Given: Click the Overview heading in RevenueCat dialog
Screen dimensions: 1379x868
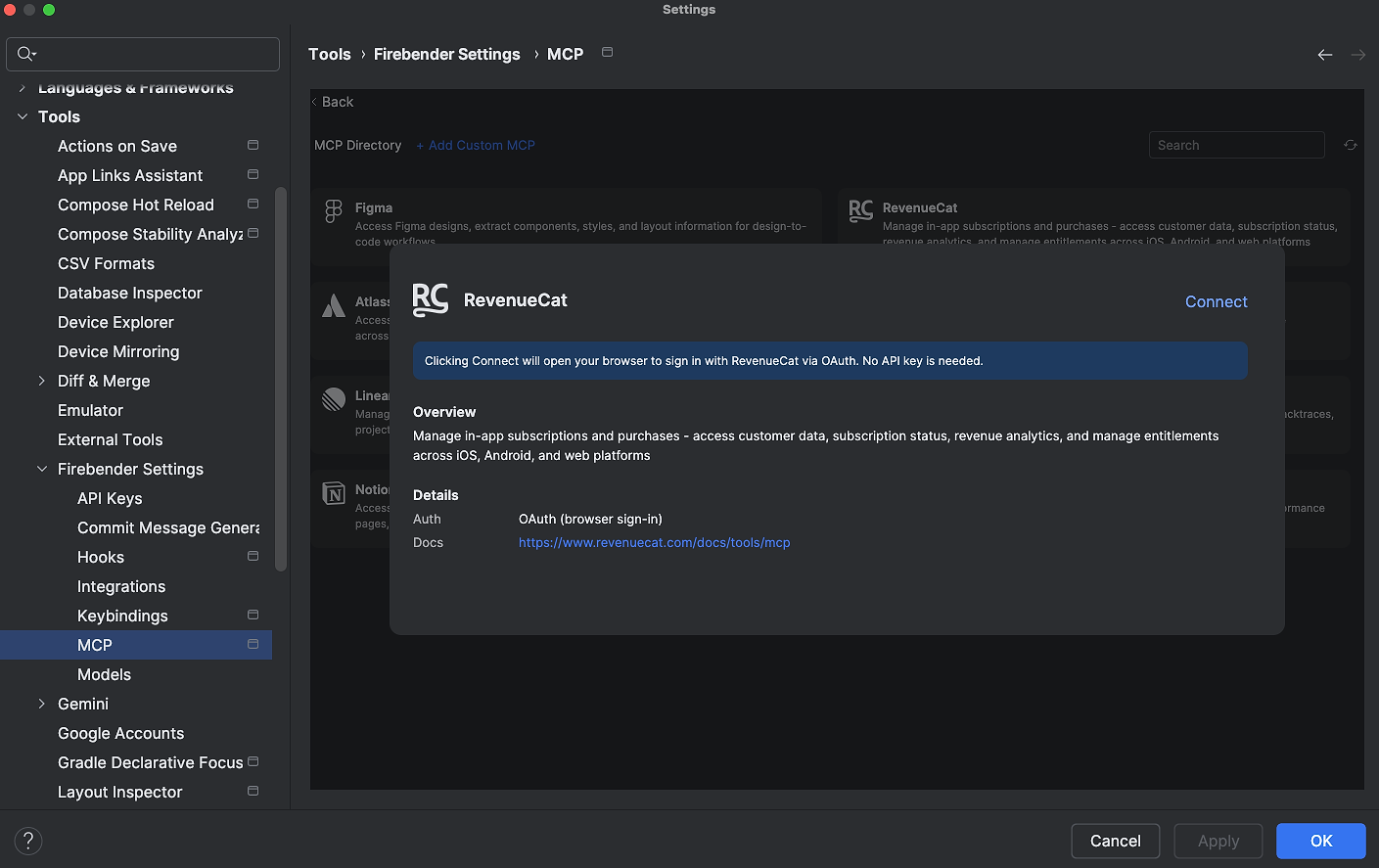Looking at the screenshot, I should (x=444, y=412).
